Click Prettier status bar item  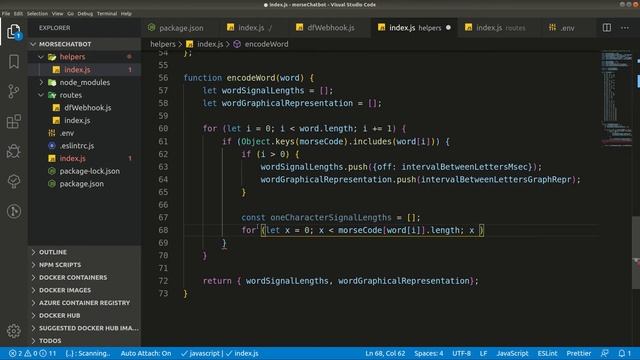(x=578, y=353)
